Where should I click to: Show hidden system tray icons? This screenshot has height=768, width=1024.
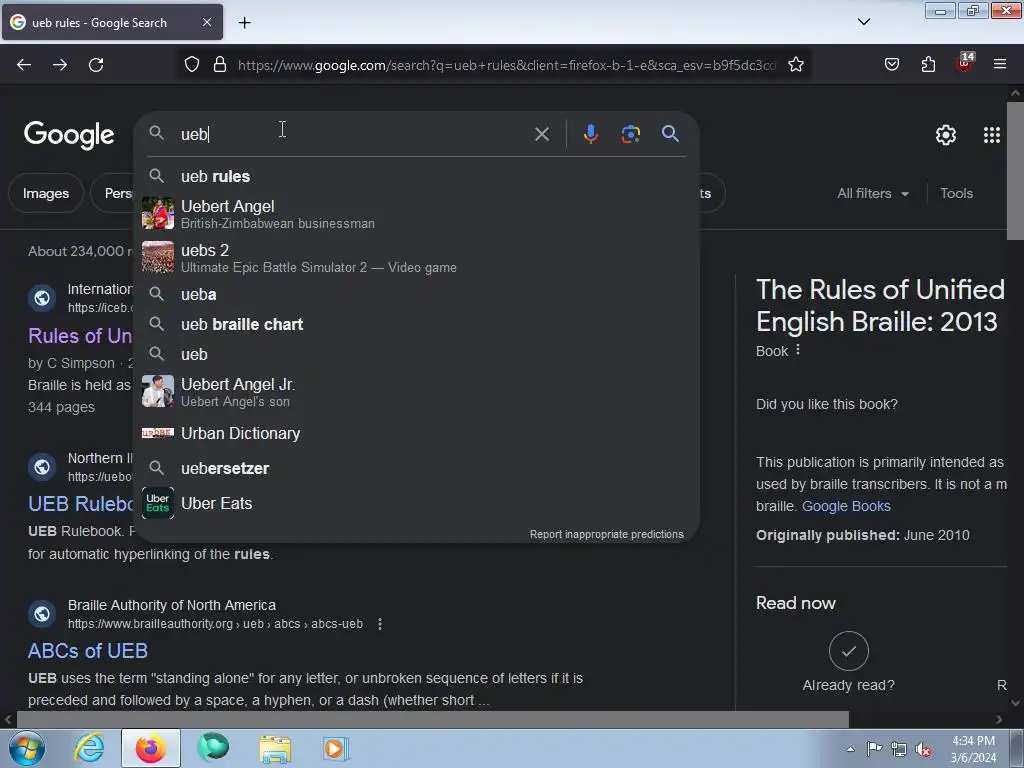point(850,750)
